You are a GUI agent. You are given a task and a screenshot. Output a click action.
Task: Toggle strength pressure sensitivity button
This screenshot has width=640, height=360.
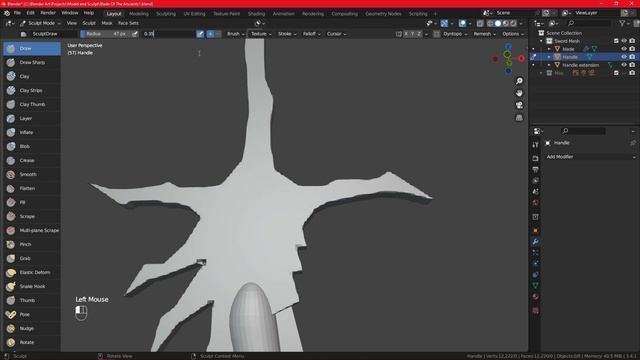tap(200, 34)
